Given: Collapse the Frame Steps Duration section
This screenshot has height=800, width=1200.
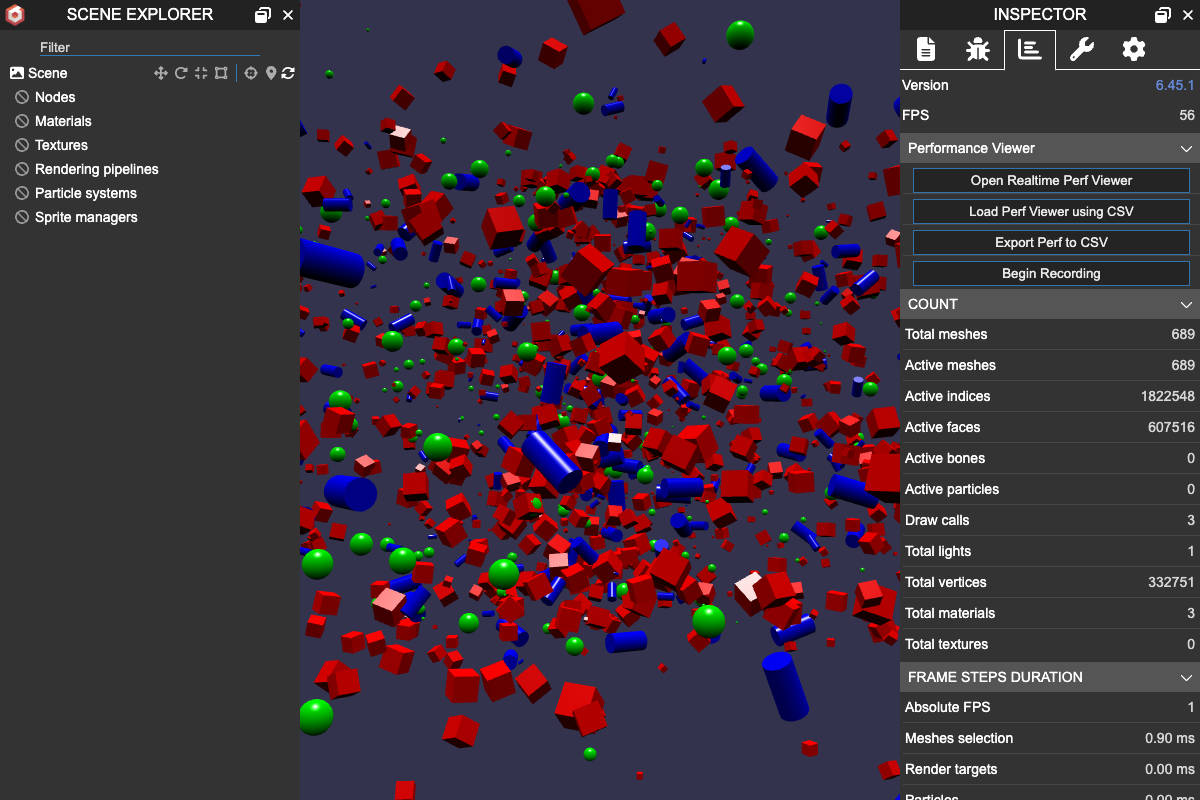Looking at the screenshot, I should (x=1186, y=677).
